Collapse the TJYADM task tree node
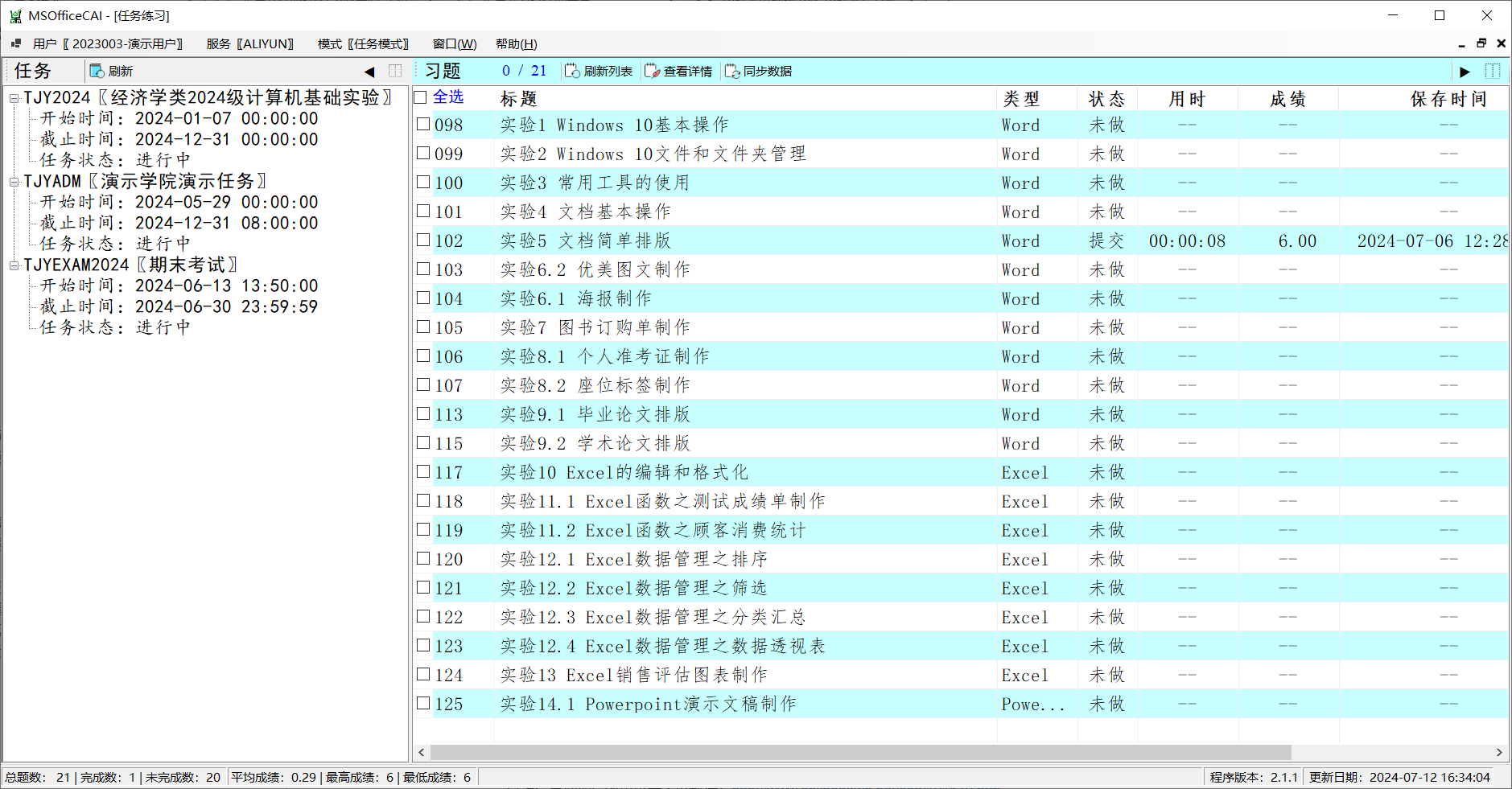 (x=14, y=182)
